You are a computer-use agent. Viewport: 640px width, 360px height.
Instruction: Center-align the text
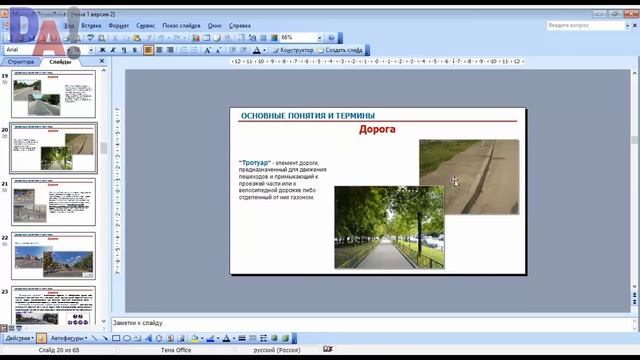[x=159, y=50]
